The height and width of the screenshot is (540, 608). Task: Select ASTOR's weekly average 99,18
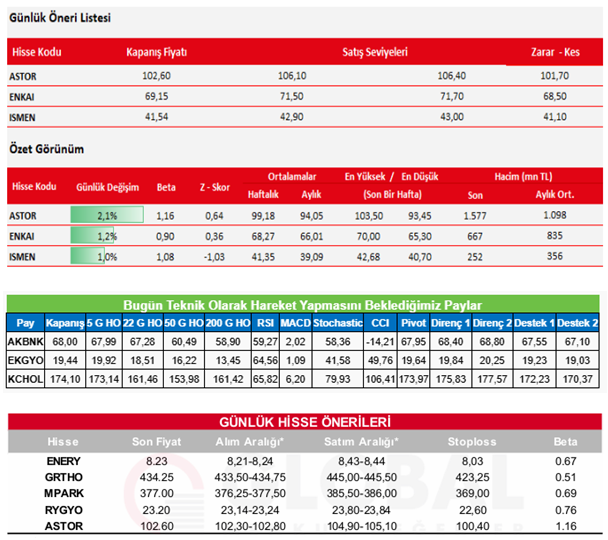click(263, 216)
